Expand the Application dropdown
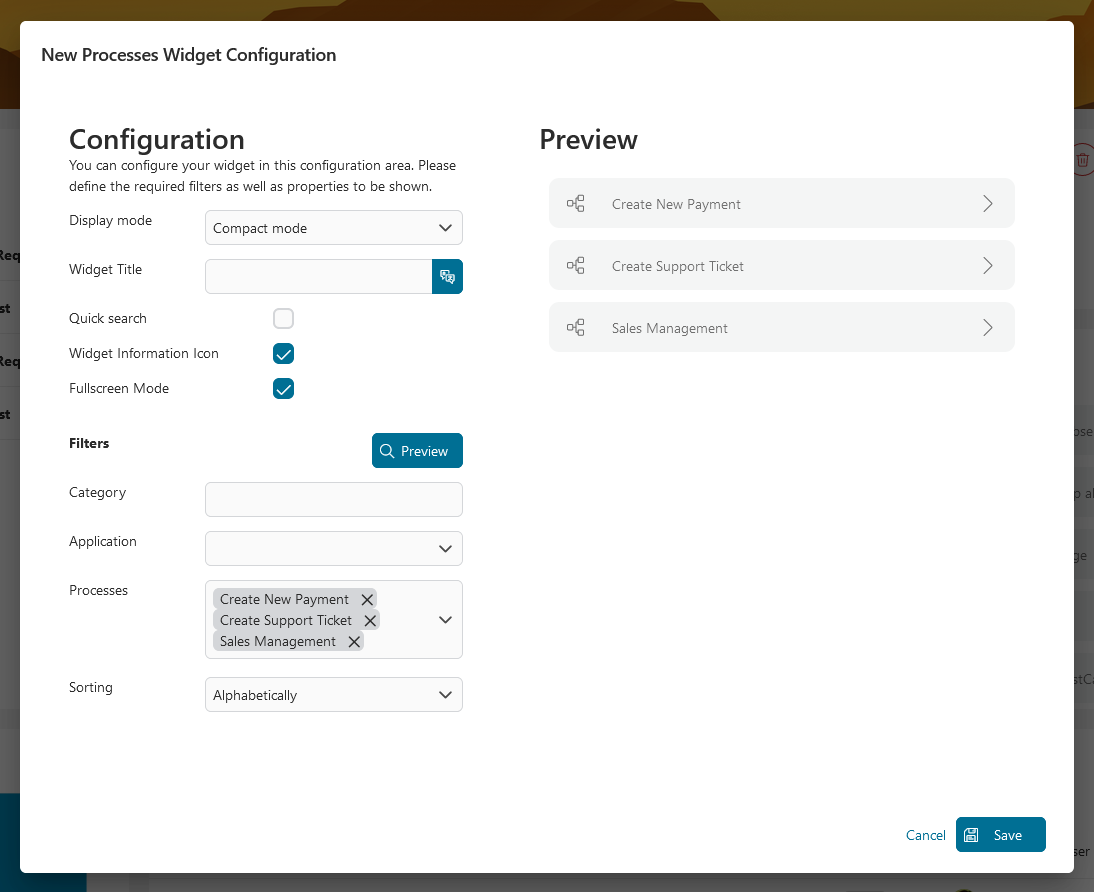Image resolution: width=1094 pixels, height=892 pixels. [x=334, y=549]
